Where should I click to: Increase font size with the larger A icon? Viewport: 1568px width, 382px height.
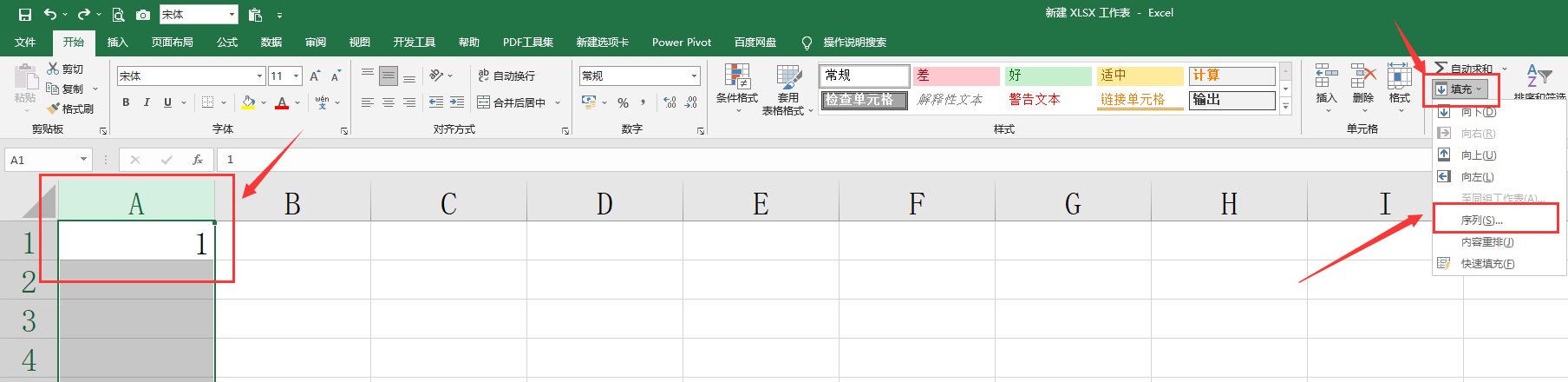(x=315, y=76)
